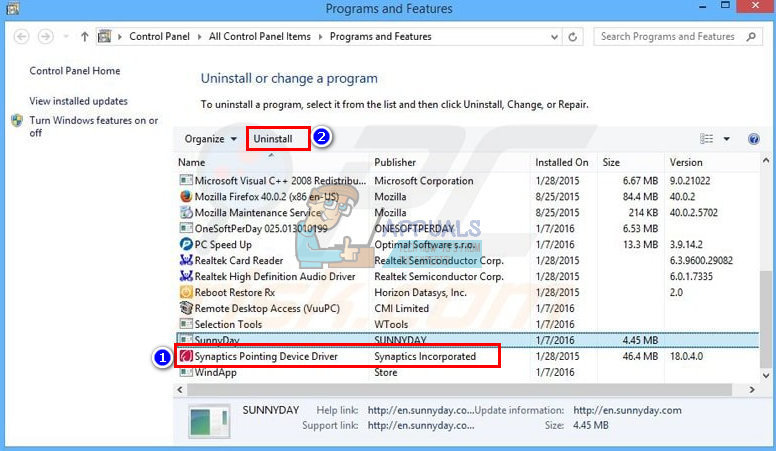The image size is (776, 451).
Task: Select PC Speed Up entry name
Action: [x=223, y=245]
